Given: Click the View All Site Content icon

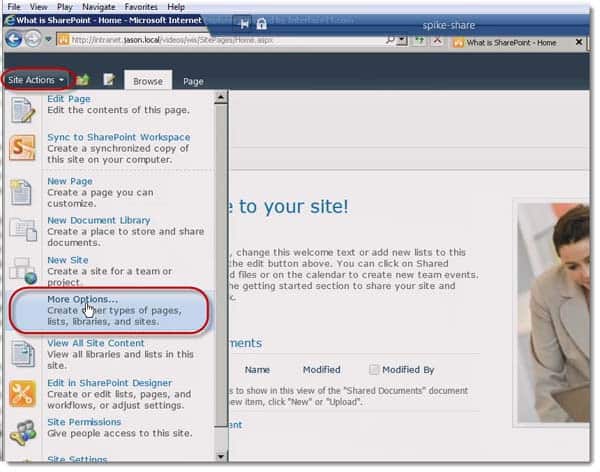Looking at the screenshot, I should pyautogui.click(x=23, y=353).
